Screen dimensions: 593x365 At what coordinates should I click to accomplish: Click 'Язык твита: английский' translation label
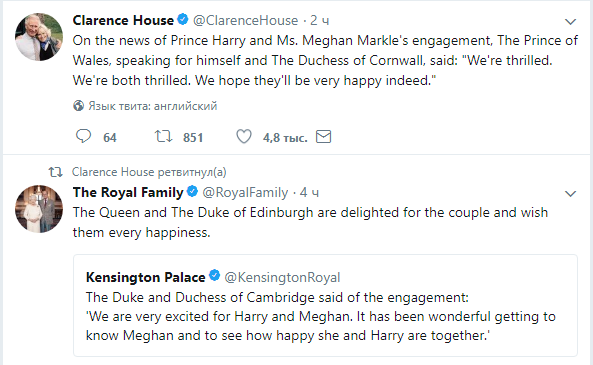click(x=153, y=106)
